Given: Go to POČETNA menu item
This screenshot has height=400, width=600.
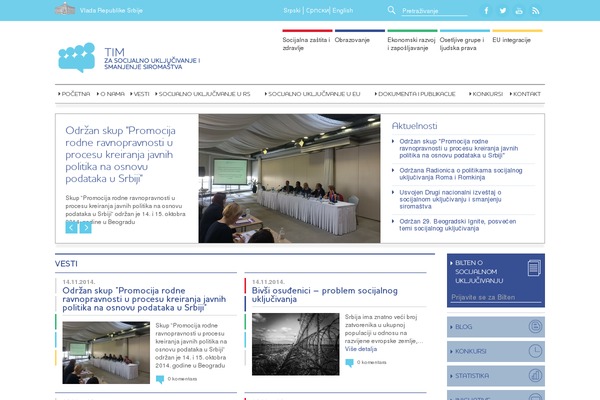Looking at the screenshot, I should 76,94.
